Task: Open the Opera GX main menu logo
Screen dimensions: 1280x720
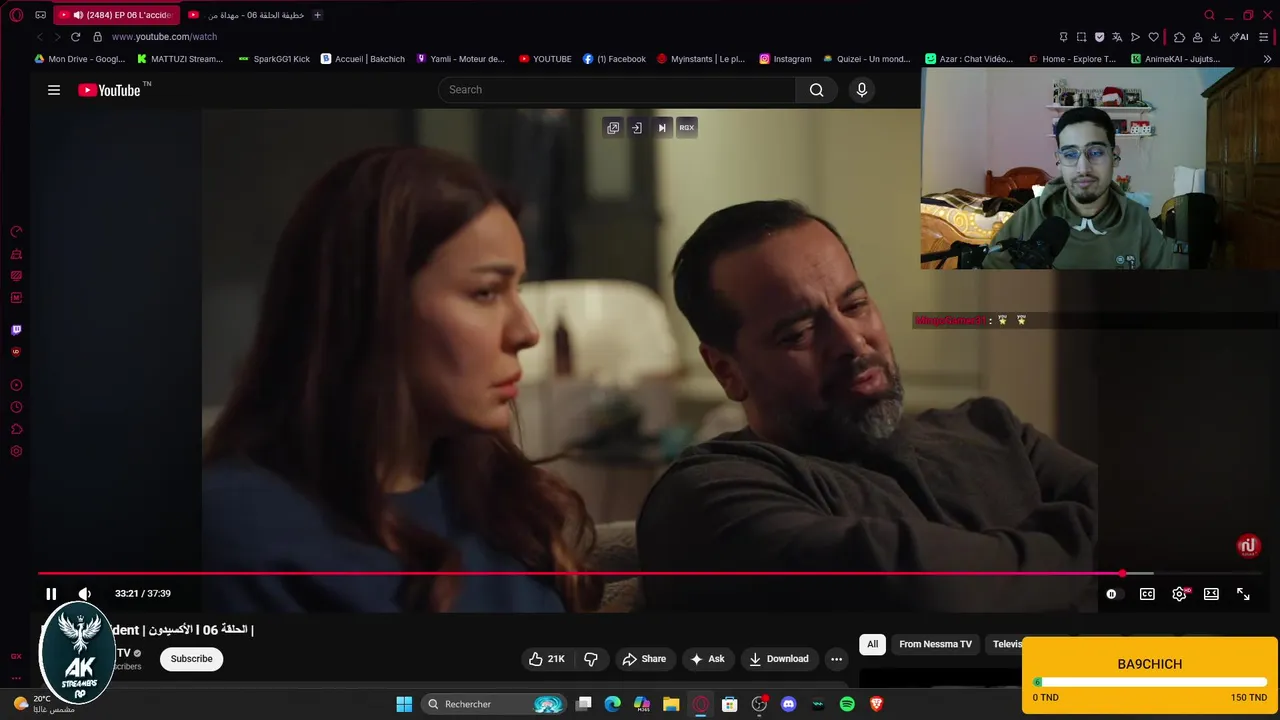Action: (x=16, y=15)
